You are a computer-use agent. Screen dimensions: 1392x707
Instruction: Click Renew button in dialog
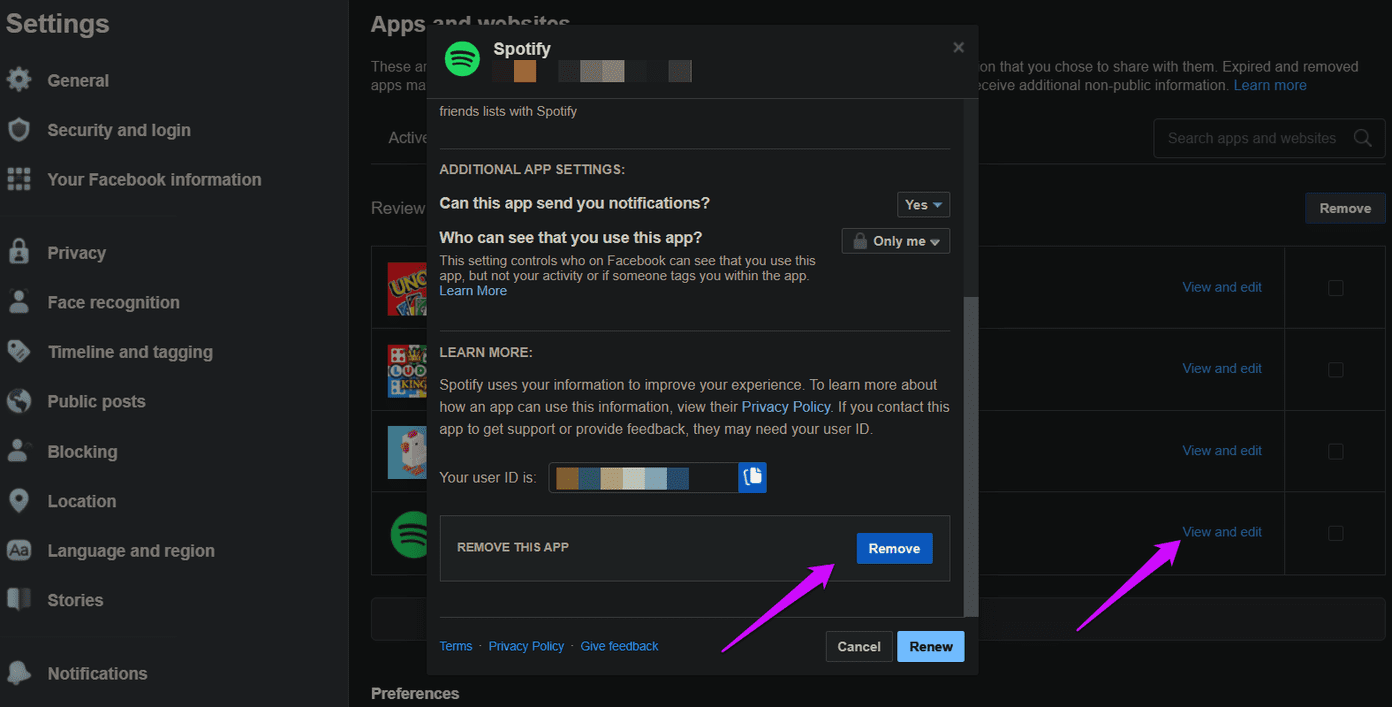931,646
